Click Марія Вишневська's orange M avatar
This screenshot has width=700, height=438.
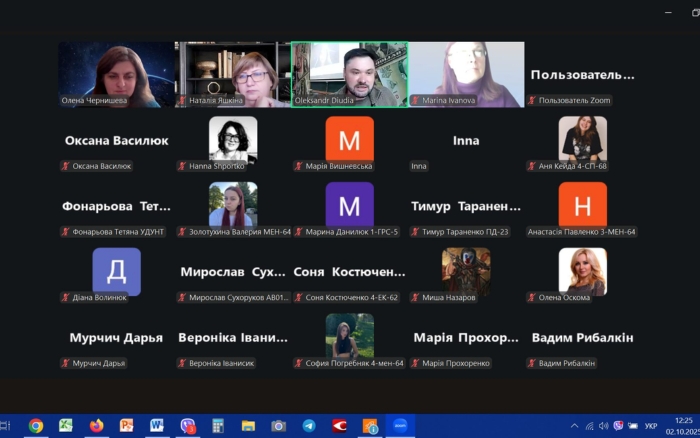[x=349, y=138]
